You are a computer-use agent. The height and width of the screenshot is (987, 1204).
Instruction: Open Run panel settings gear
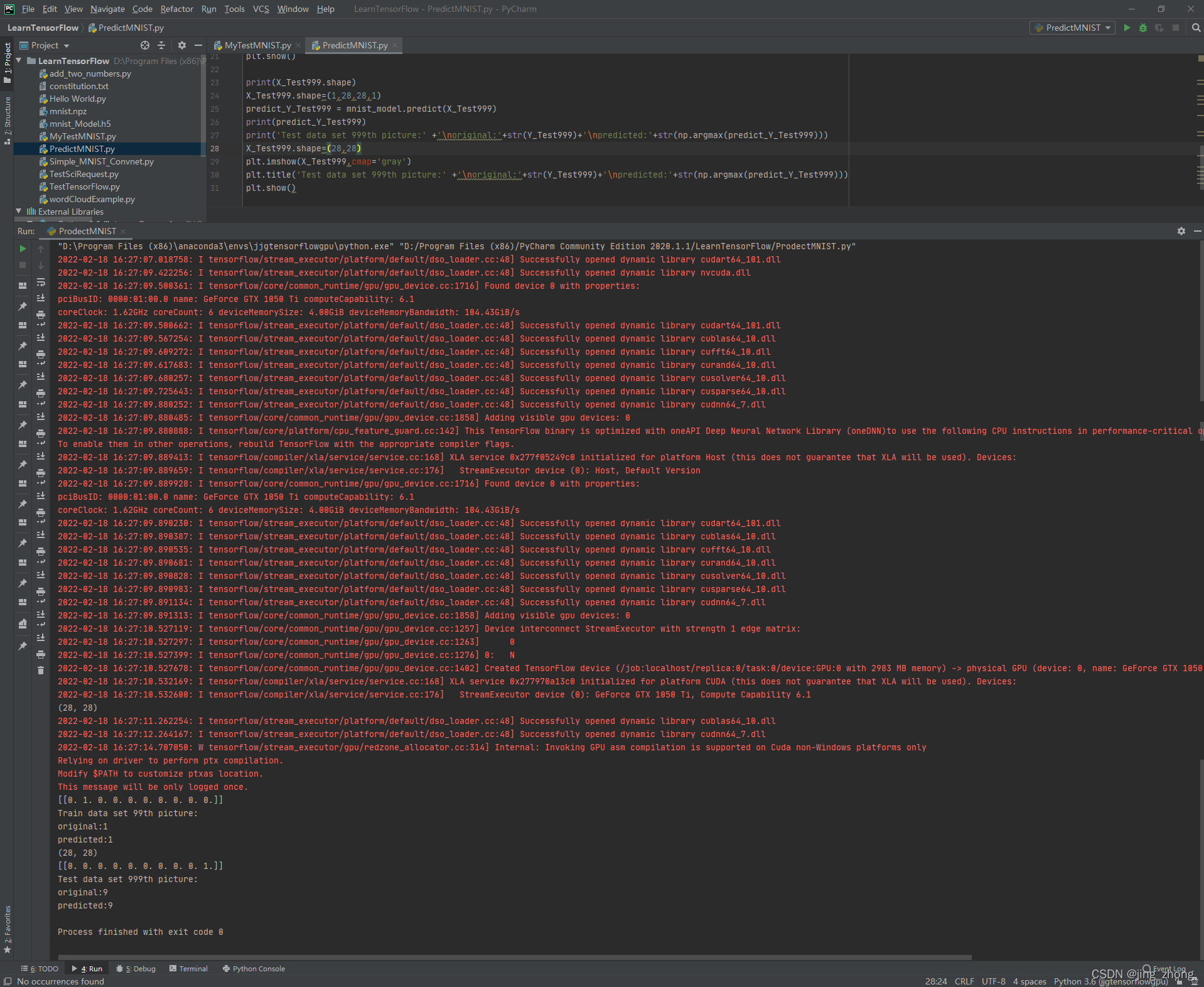point(1181,231)
